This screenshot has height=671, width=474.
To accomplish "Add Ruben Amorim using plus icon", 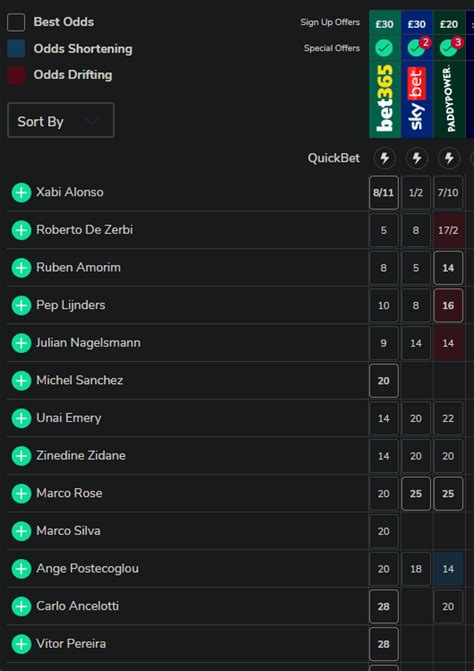I will (x=21, y=268).
